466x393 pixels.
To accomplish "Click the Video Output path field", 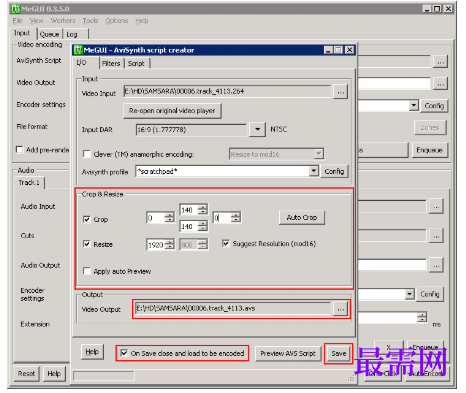I will tap(233, 308).
